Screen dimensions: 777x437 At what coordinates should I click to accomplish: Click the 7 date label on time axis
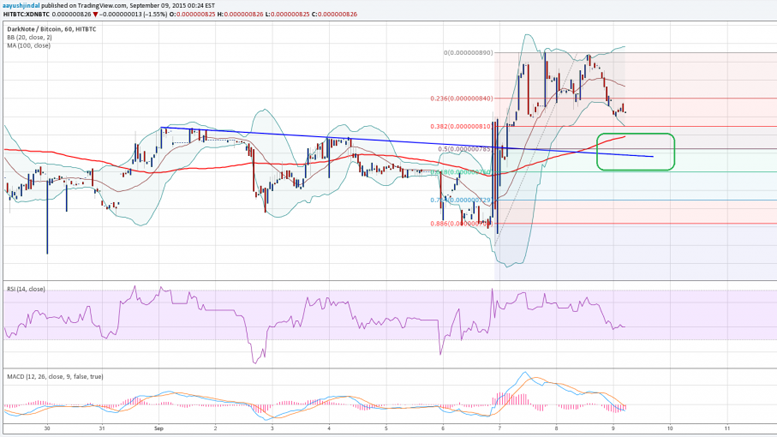pyautogui.click(x=500, y=428)
